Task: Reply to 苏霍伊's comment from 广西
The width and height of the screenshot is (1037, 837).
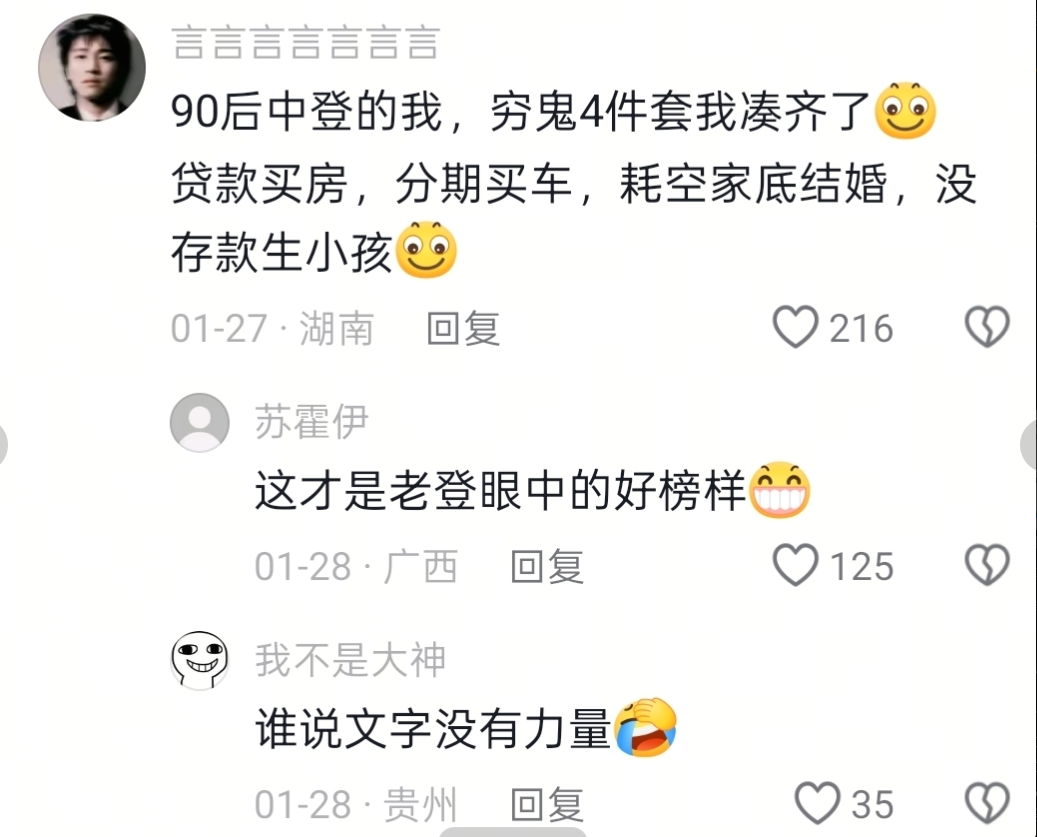Action: click(x=548, y=567)
